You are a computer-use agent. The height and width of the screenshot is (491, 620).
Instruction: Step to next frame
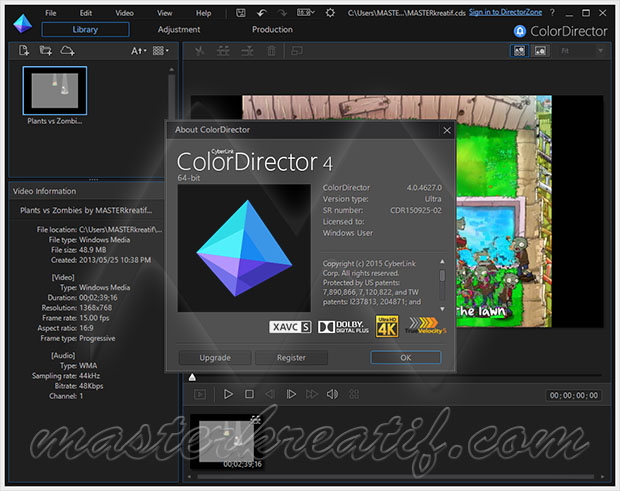(x=291, y=394)
